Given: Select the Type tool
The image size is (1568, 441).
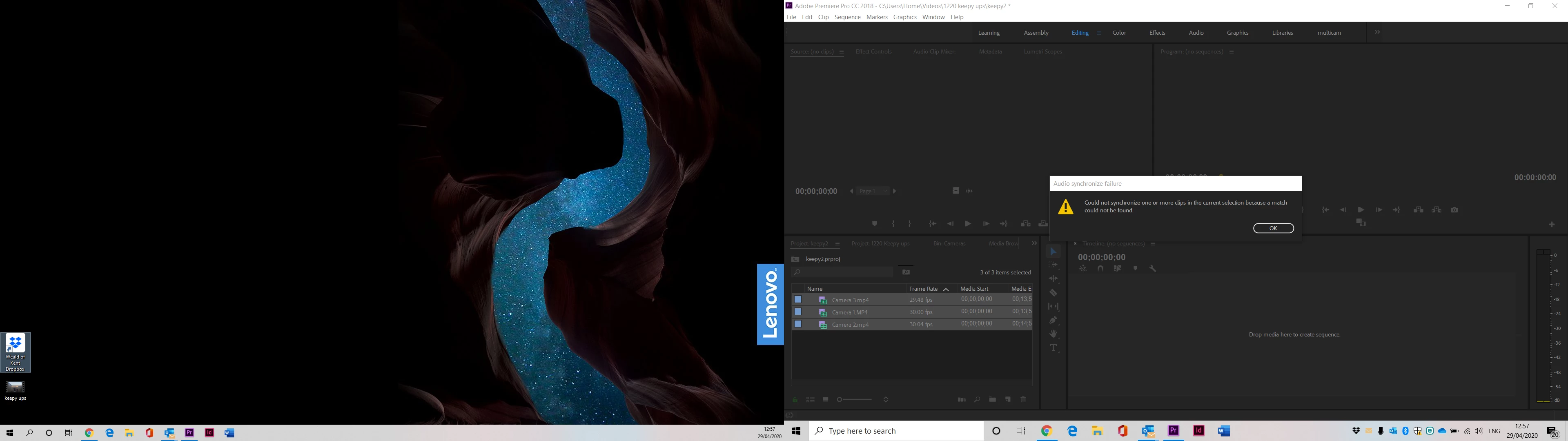Looking at the screenshot, I should pyautogui.click(x=1053, y=348).
